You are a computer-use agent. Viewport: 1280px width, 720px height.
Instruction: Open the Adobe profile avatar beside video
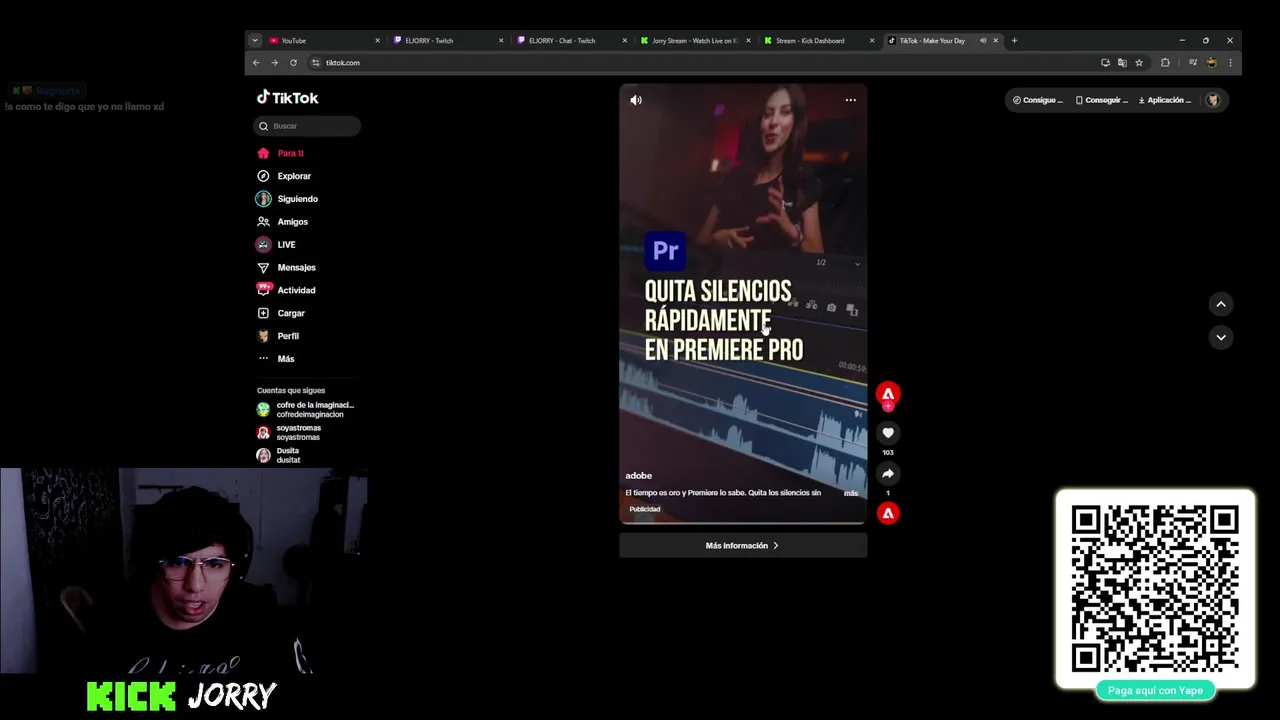pos(888,394)
